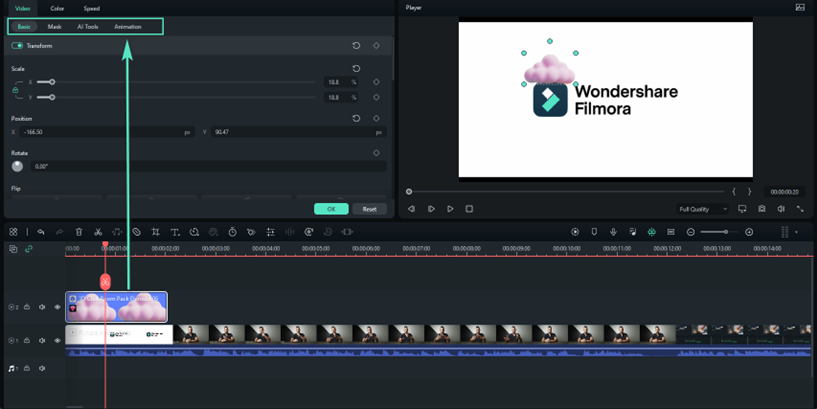Click the redo arrow in timeline toolbar
This screenshot has width=817, height=409.
tap(59, 232)
